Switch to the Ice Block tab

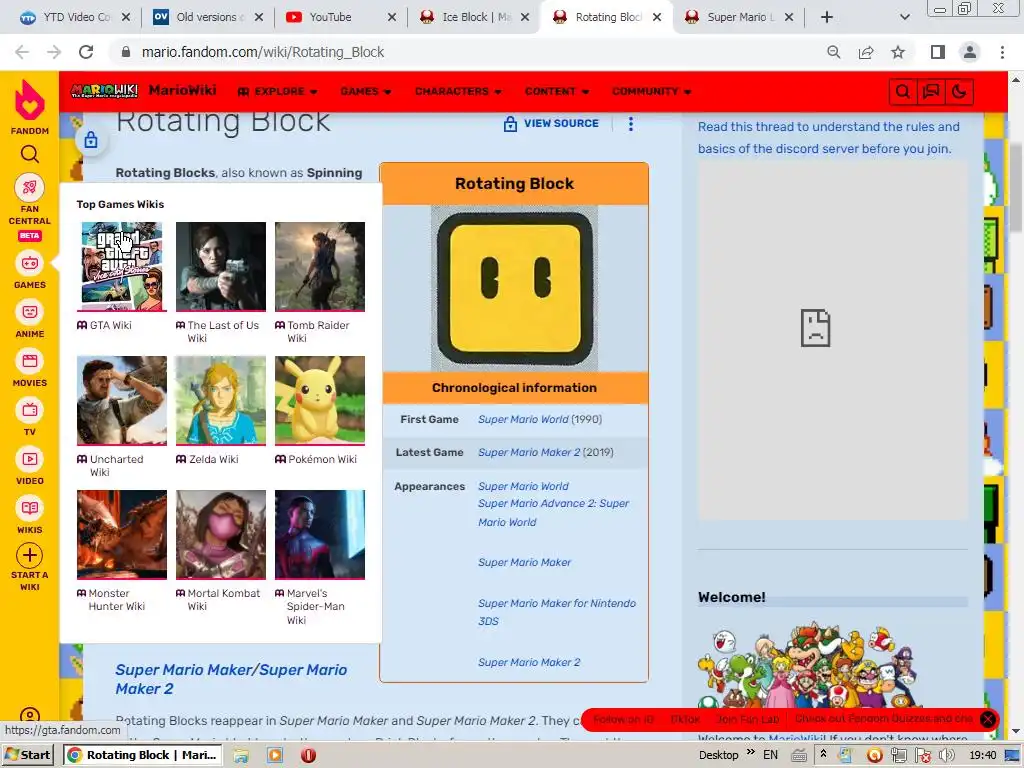click(x=474, y=17)
